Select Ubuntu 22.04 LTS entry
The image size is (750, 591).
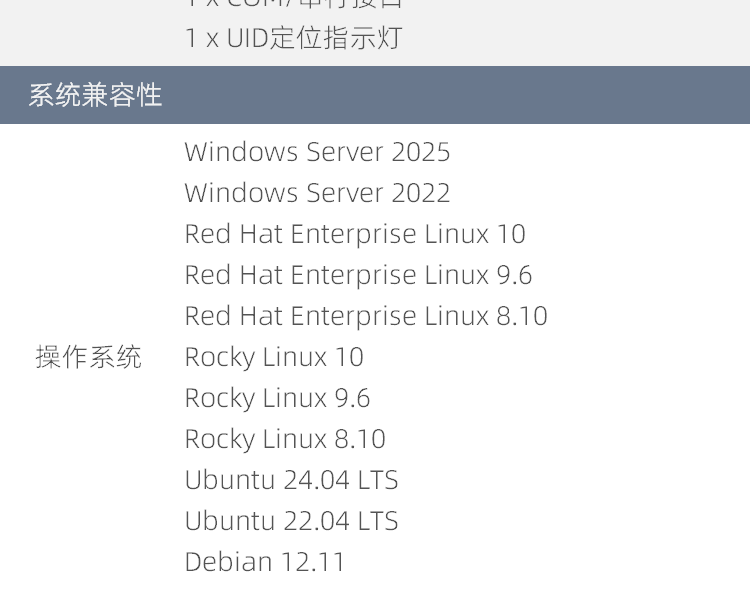pyautogui.click(x=291, y=521)
